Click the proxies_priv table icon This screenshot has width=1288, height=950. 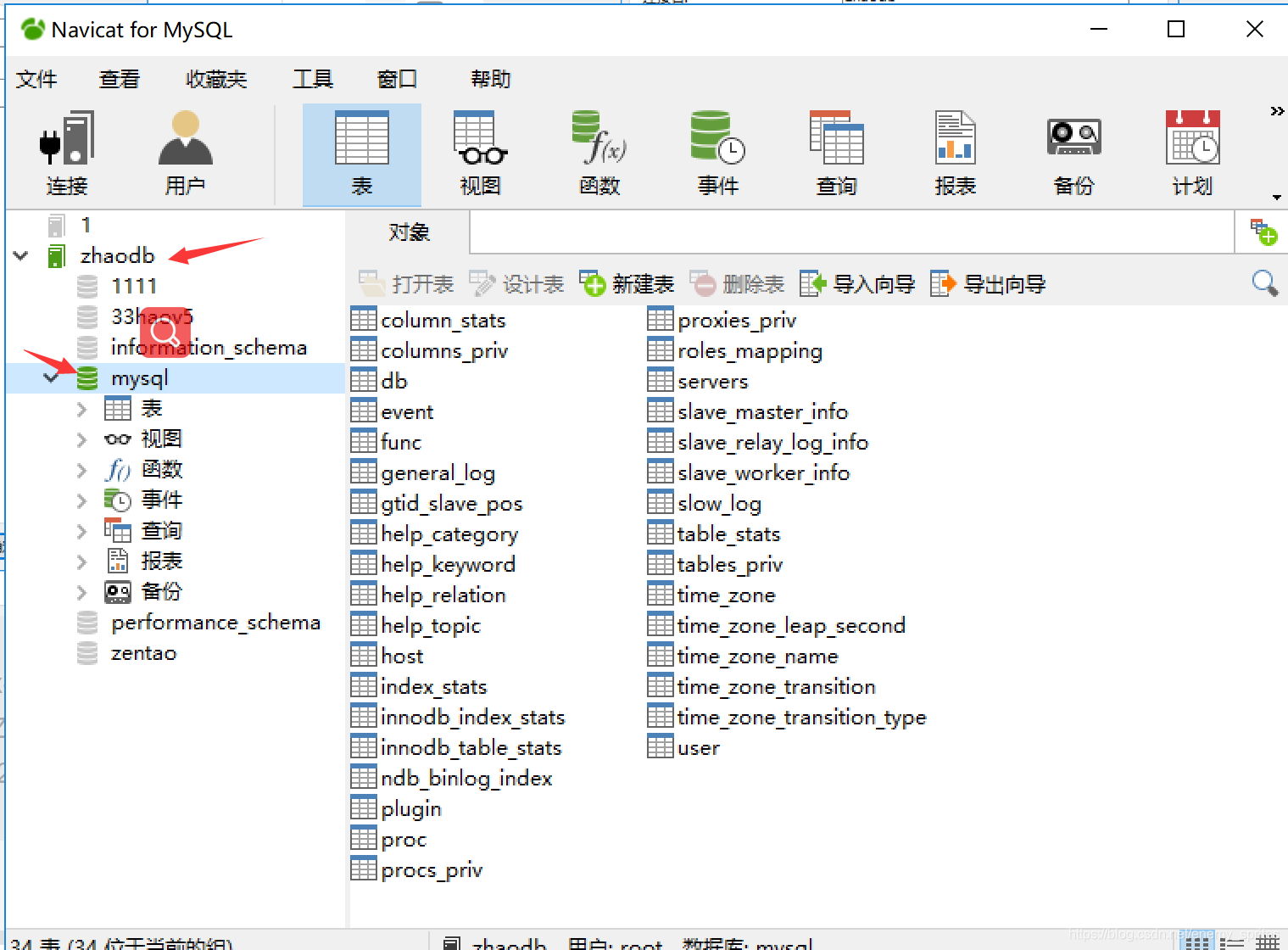pos(660,320)
